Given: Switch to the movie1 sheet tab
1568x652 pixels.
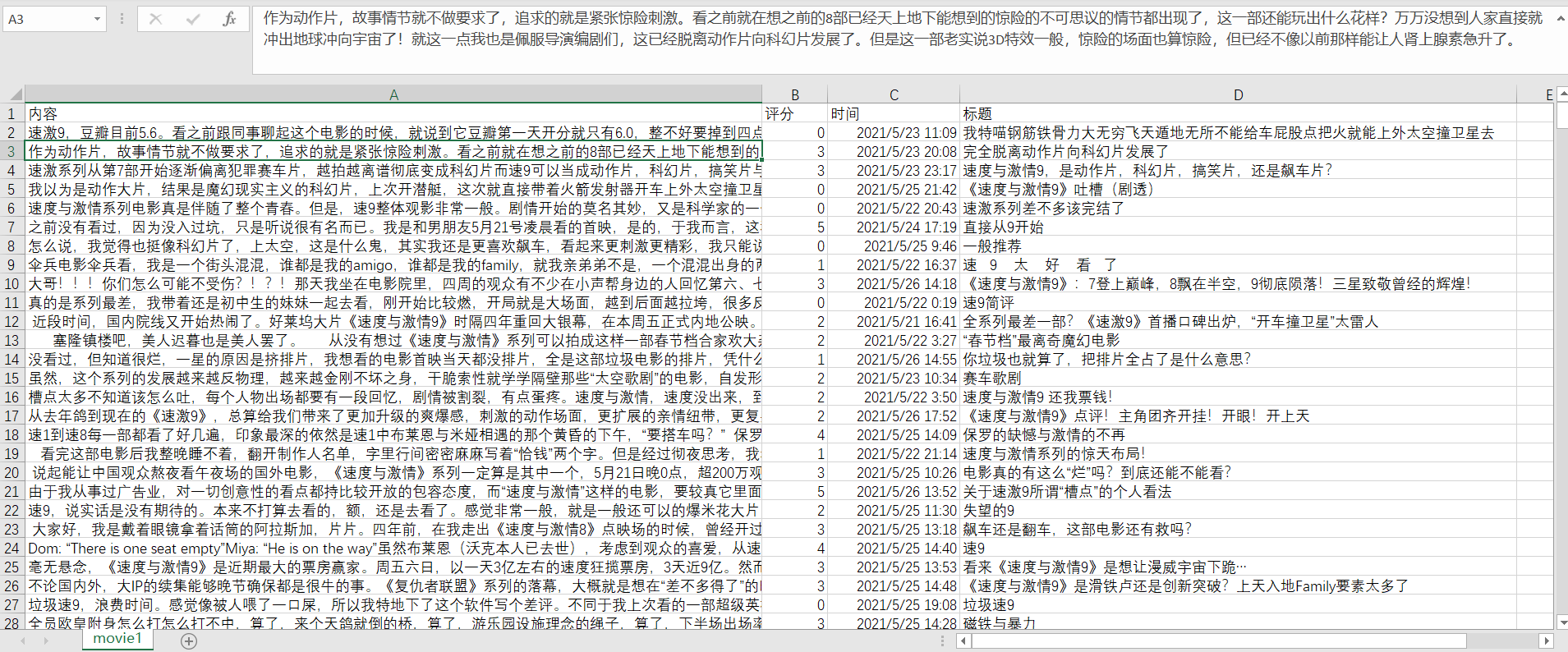Looking at the screenshot, I should coord(117,639).
